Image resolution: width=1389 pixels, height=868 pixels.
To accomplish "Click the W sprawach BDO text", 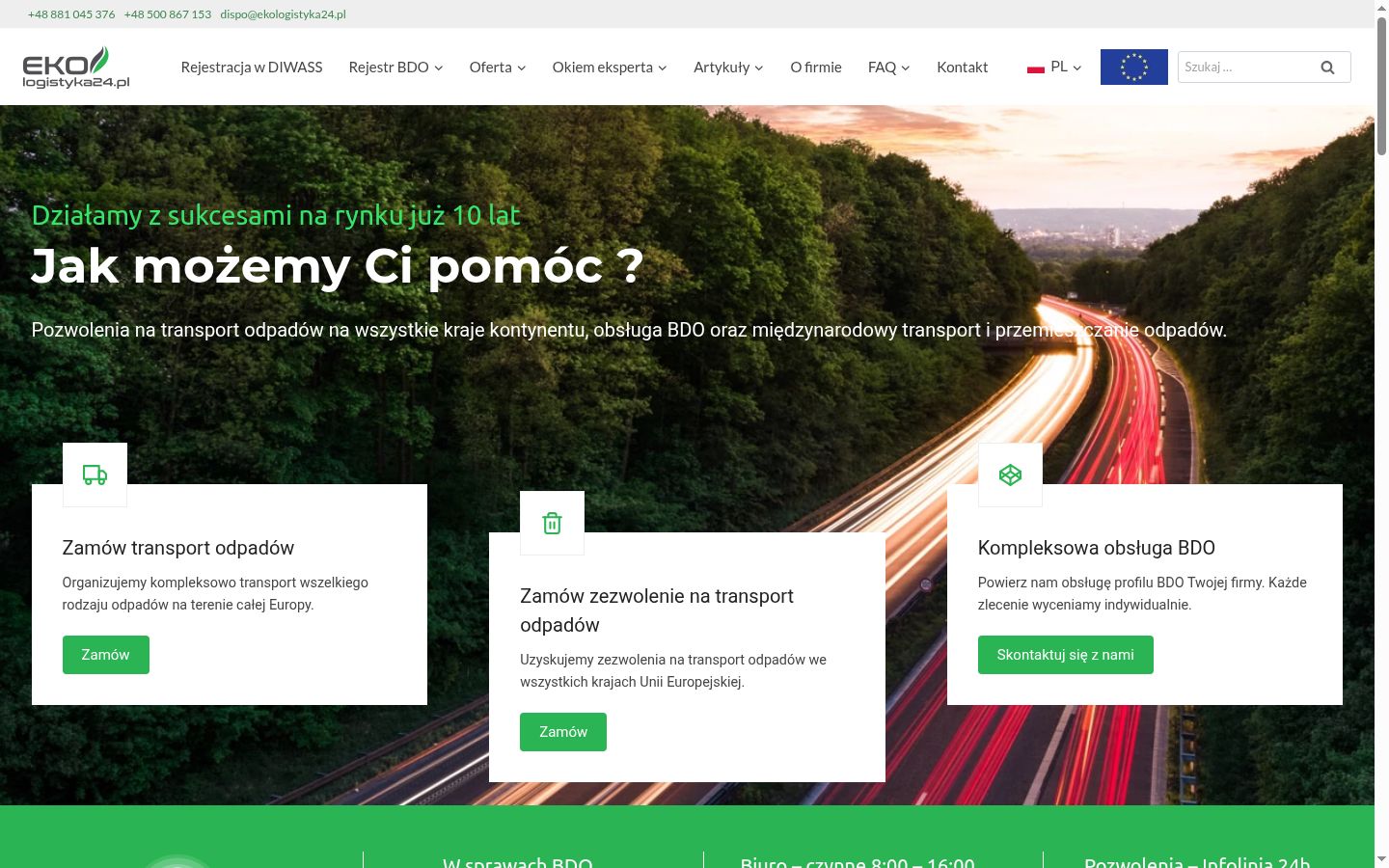I will 518,861.
